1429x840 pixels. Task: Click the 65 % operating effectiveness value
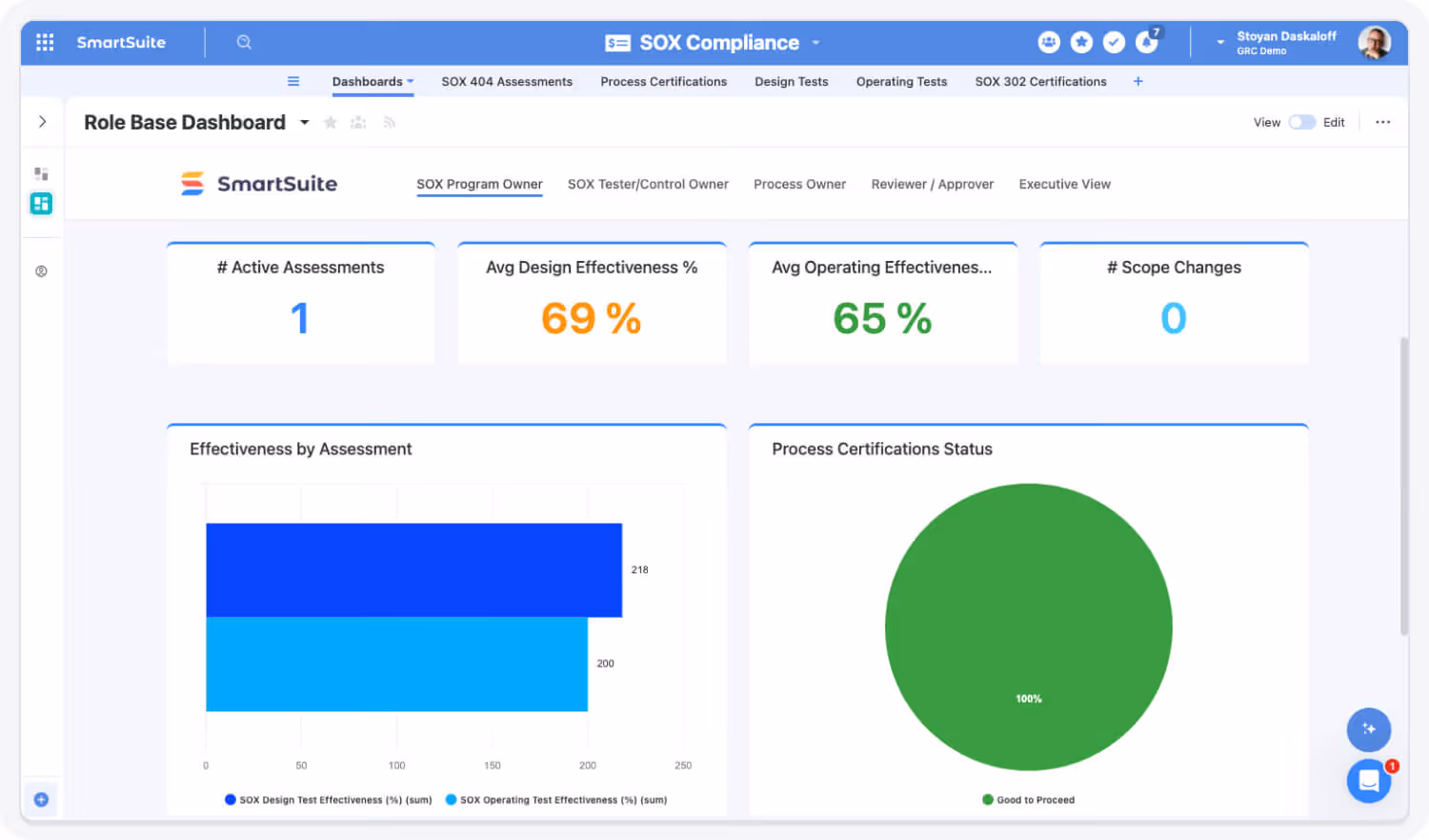tap(882, 318)
